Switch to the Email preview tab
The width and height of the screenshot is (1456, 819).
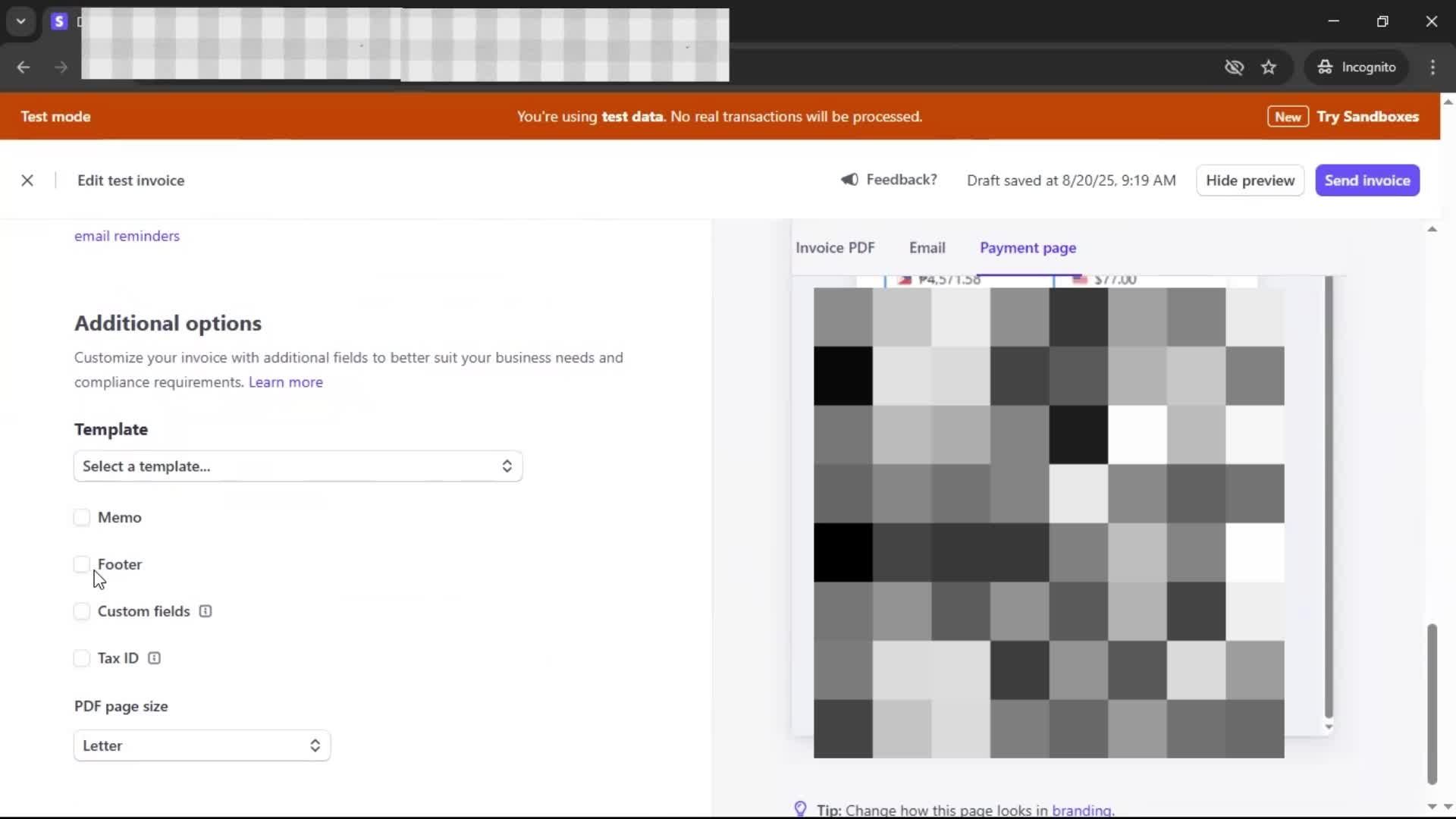(x=927, y=248)
